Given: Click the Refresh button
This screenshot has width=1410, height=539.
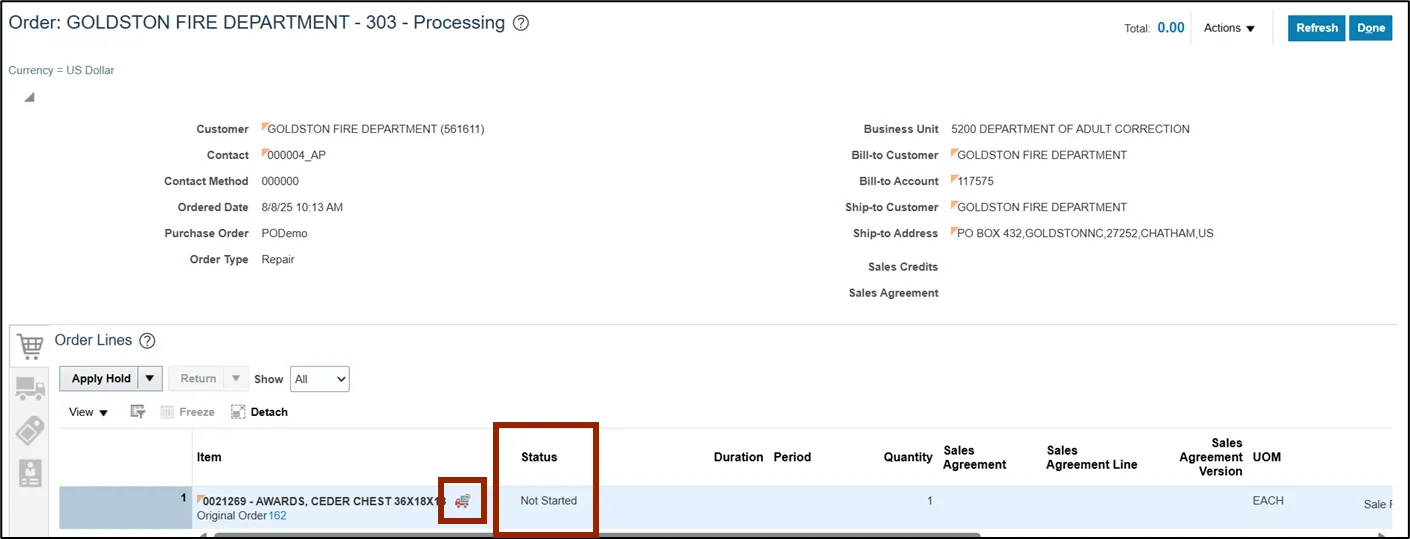Looking at the screenshot, I should (x=1316, y=28).
